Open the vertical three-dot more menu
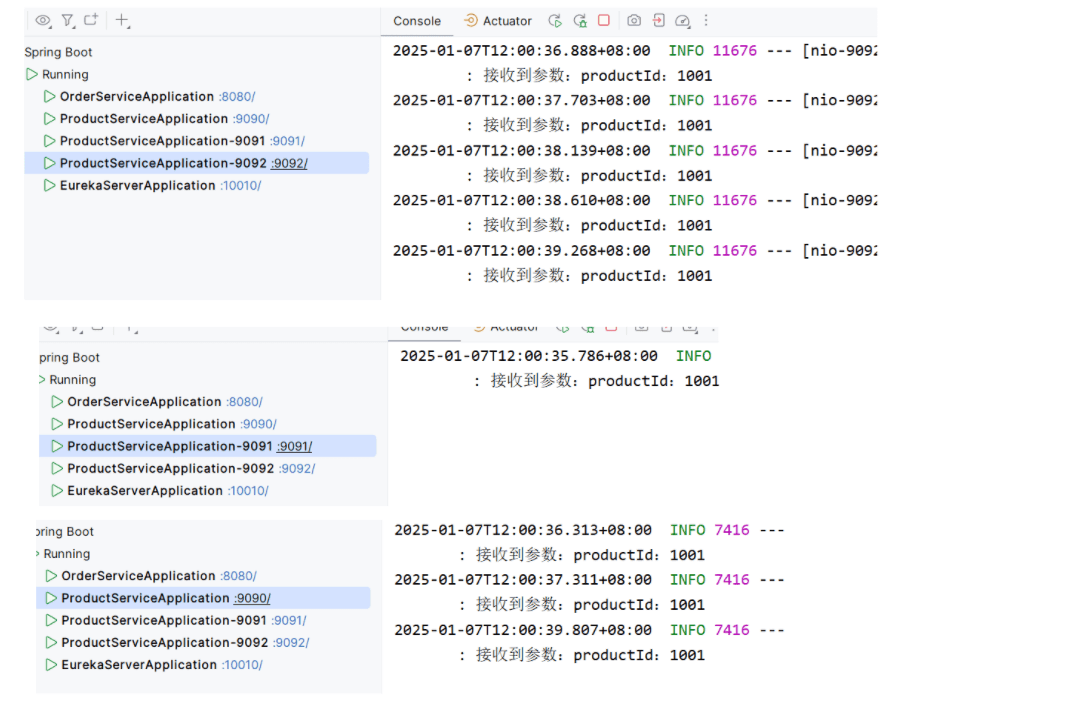The image size is (1073, 726). [x=706, y=21]
